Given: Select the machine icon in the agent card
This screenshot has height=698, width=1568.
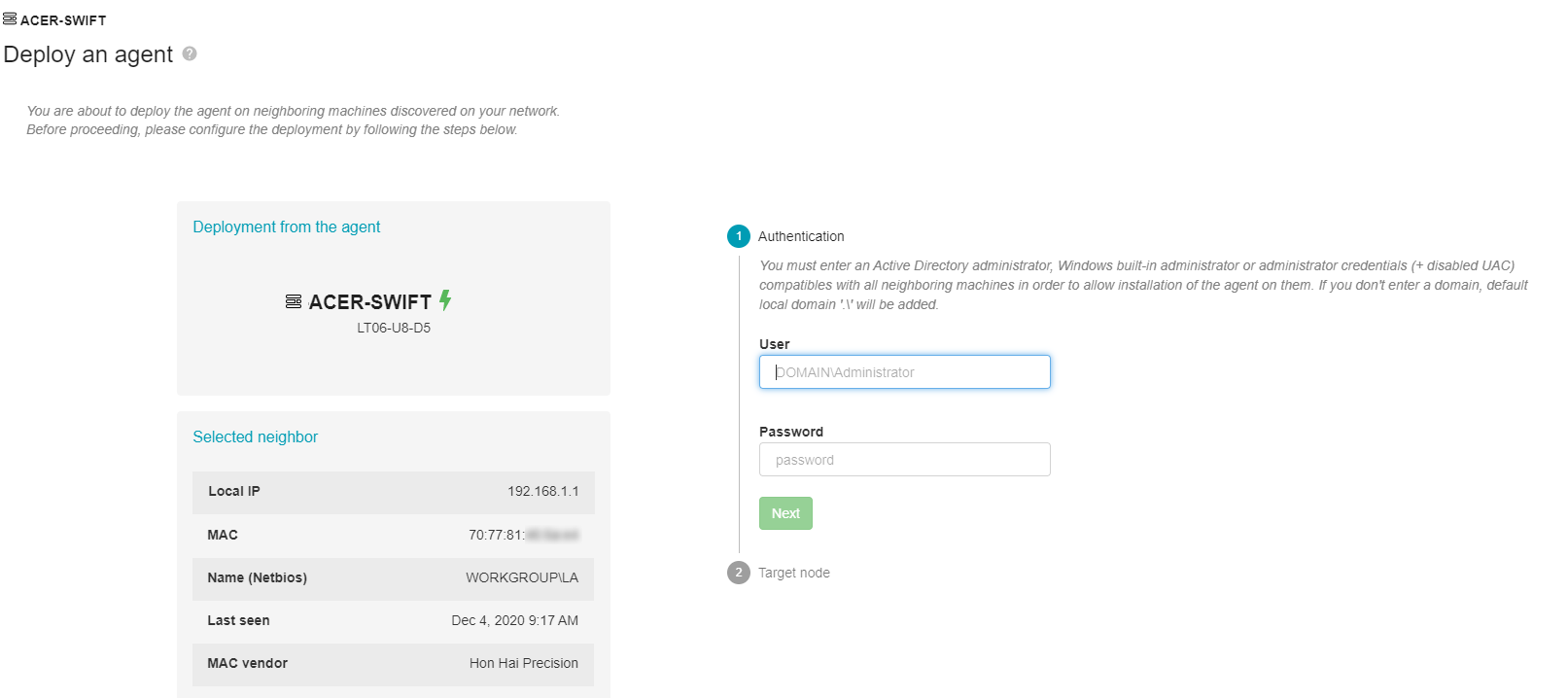Looking at the screenshot, I should (294, 301).
